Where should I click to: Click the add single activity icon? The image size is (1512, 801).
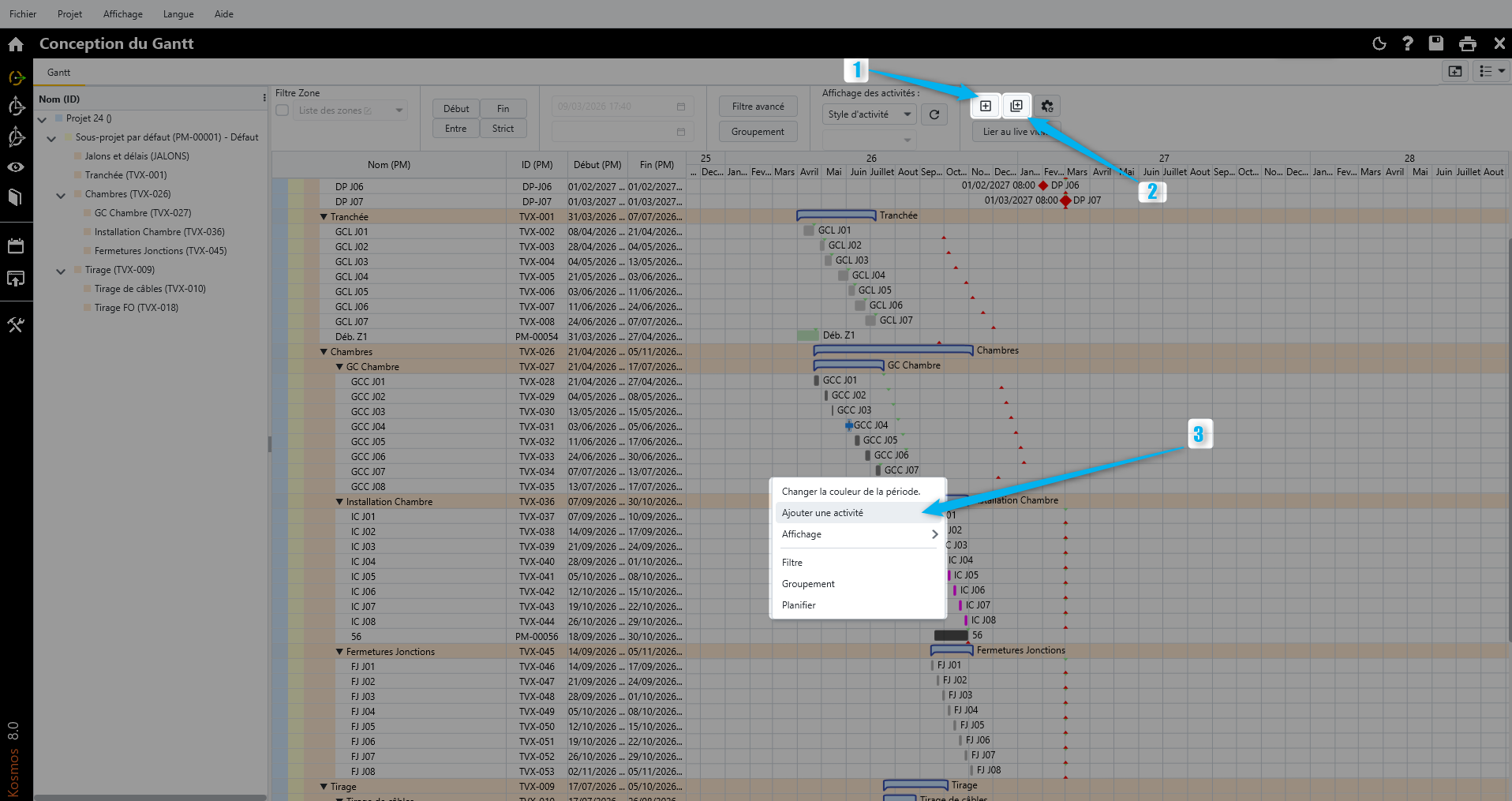986,106
